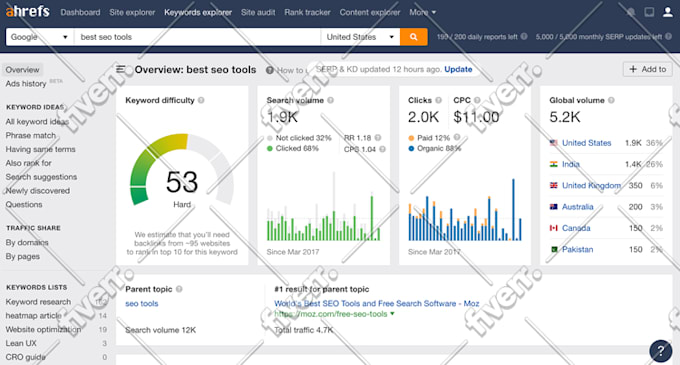Open Also rank for
Viewport: 680px width, 365px height.
click(x=29, y=163)
